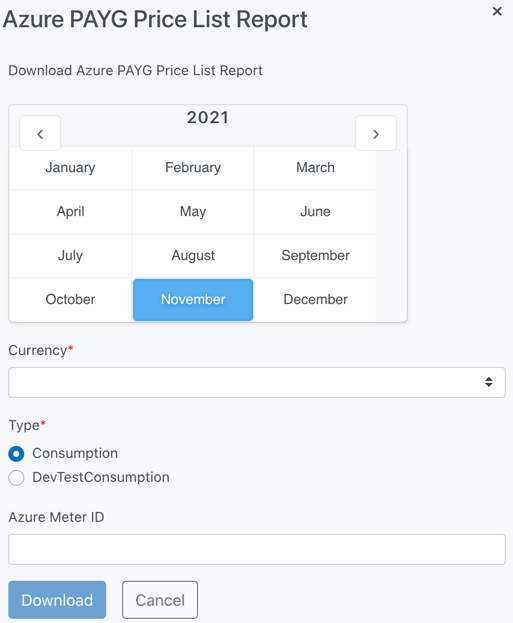Pick September as the report month

[315, 255]
